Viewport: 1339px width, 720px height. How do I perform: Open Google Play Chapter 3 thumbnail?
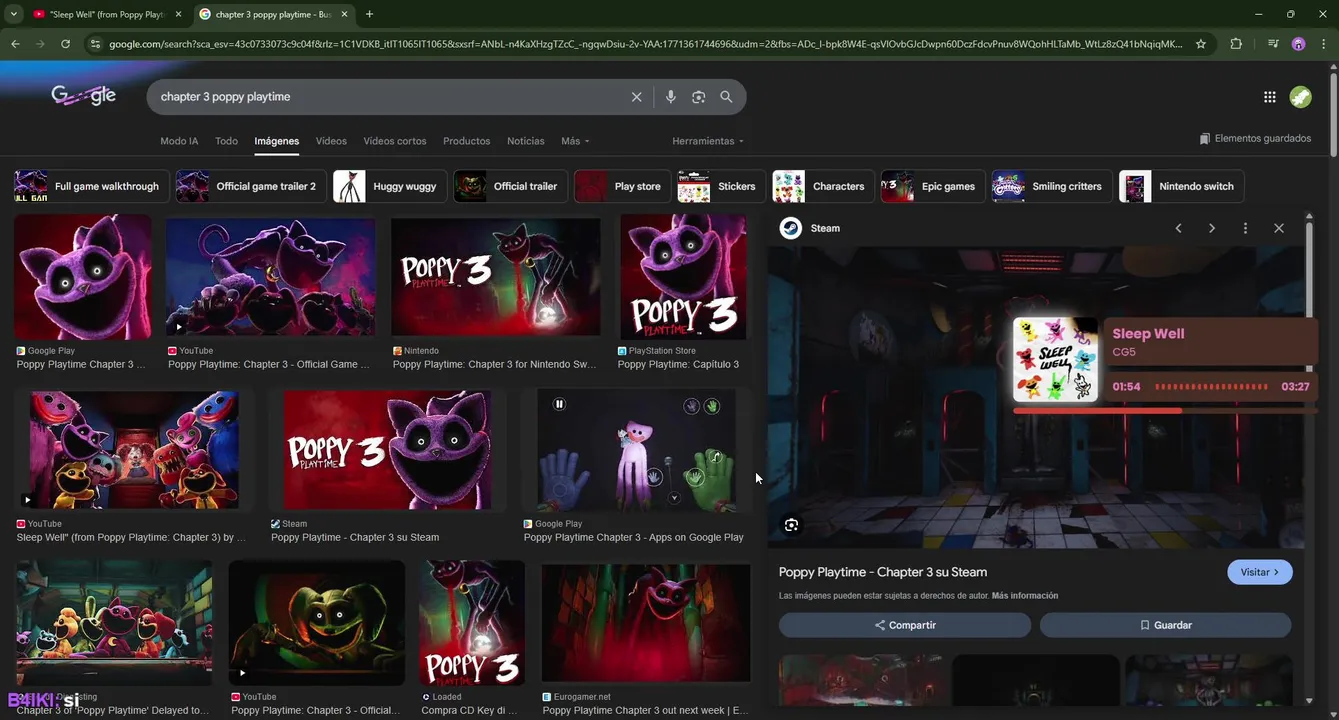click(83, 277)
